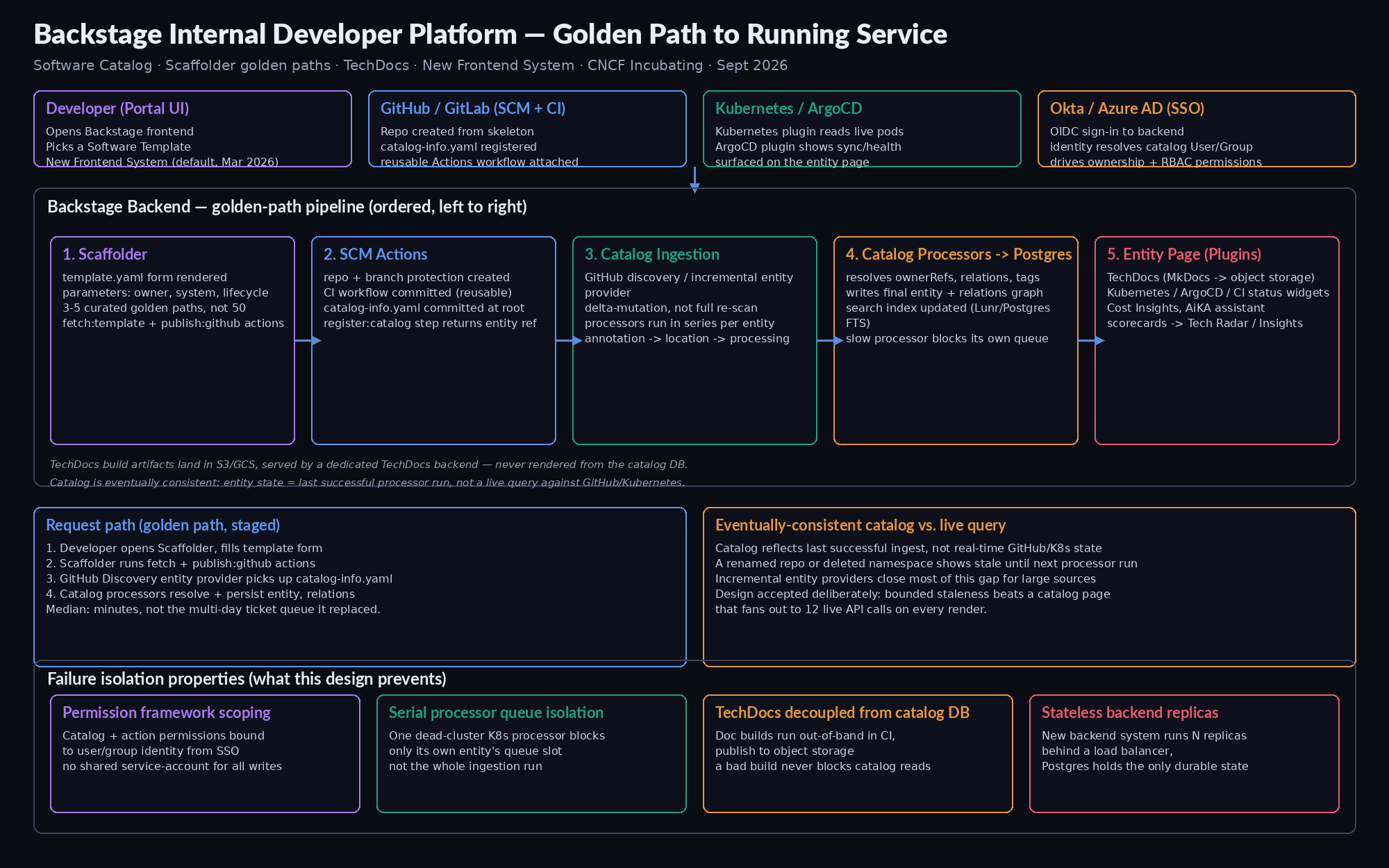The width and height of the screenshot is (1389, 868).
Task: Click the italic note about TechDocs build artifacts
Action: (369, 465)
